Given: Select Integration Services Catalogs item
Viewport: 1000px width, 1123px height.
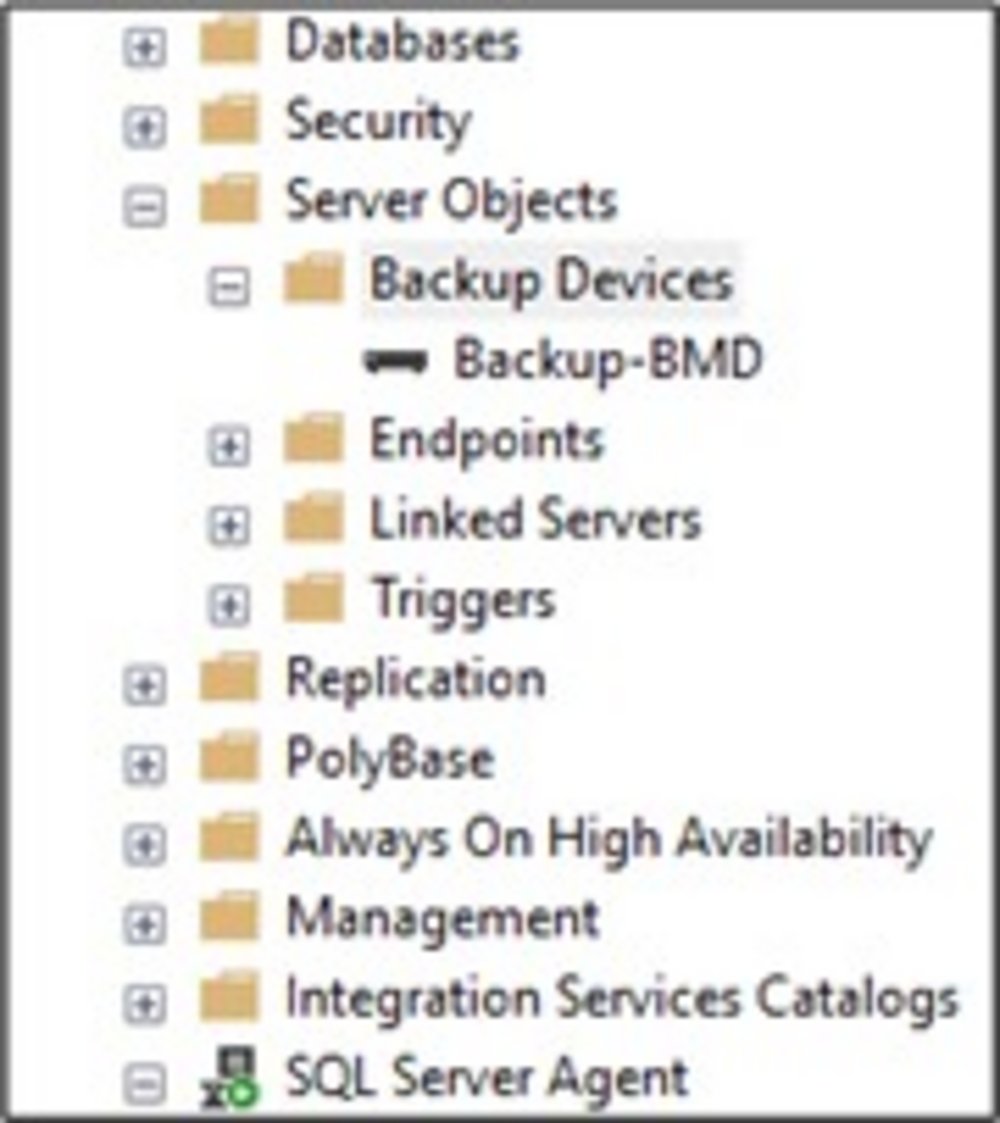Looking at the screenshot, I should point(622,998).
